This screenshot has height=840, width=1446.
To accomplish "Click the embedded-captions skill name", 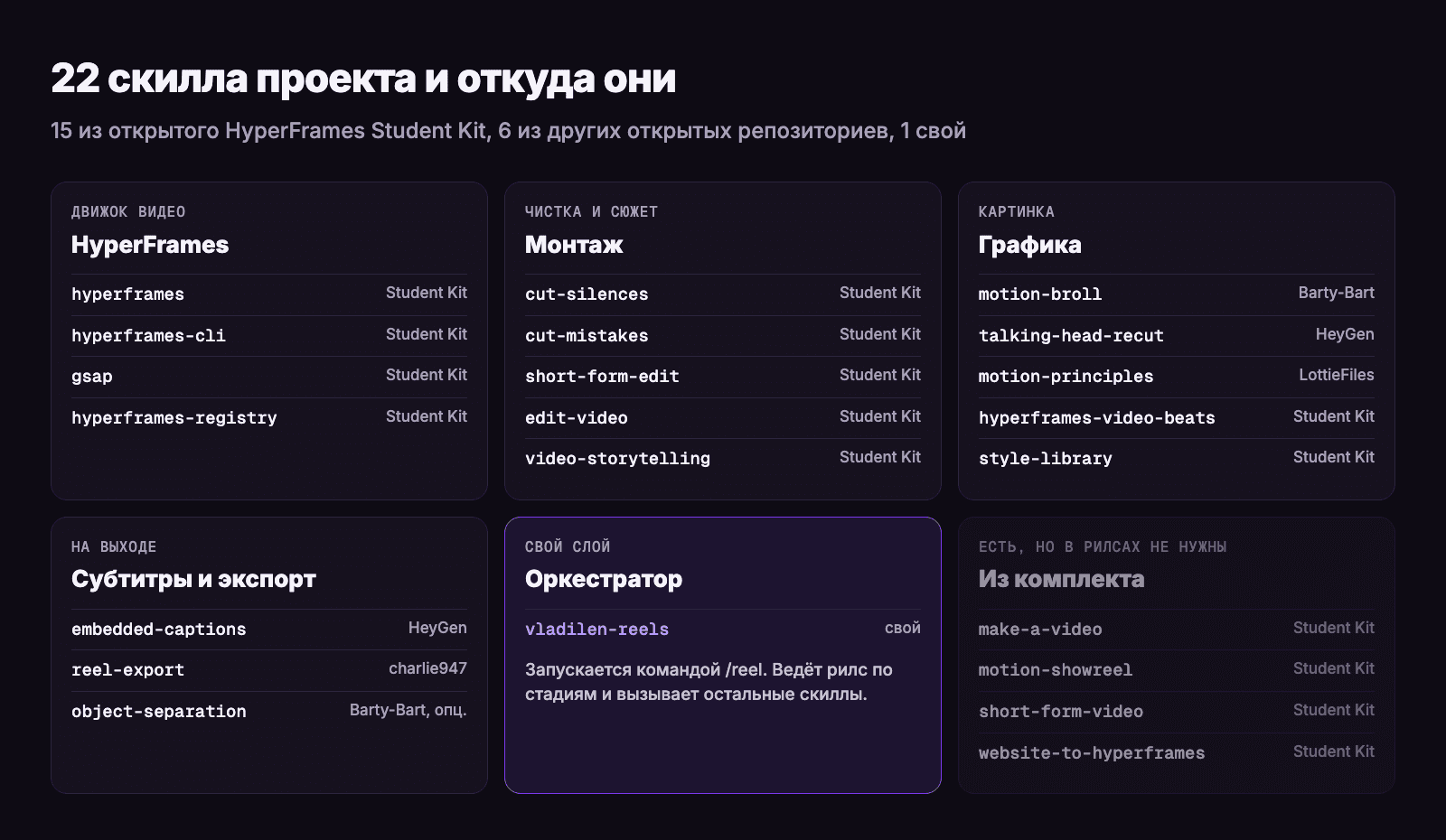I will pyautogui.click(x=158, y=630).
